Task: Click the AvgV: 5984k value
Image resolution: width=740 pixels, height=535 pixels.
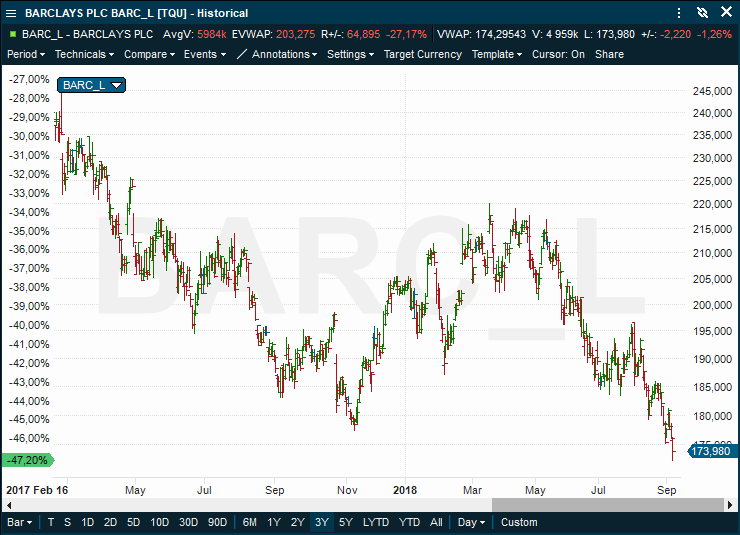Action: [194, 34]
